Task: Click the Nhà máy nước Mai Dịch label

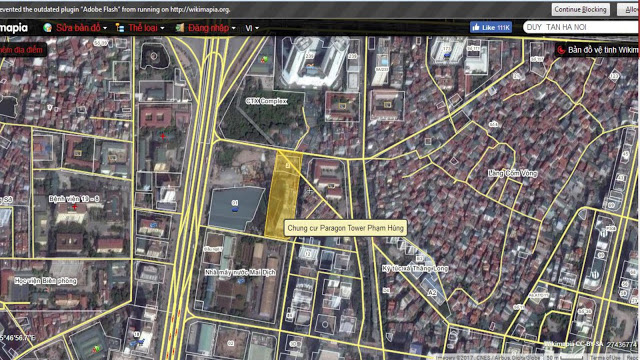Action: pos(240,272)
